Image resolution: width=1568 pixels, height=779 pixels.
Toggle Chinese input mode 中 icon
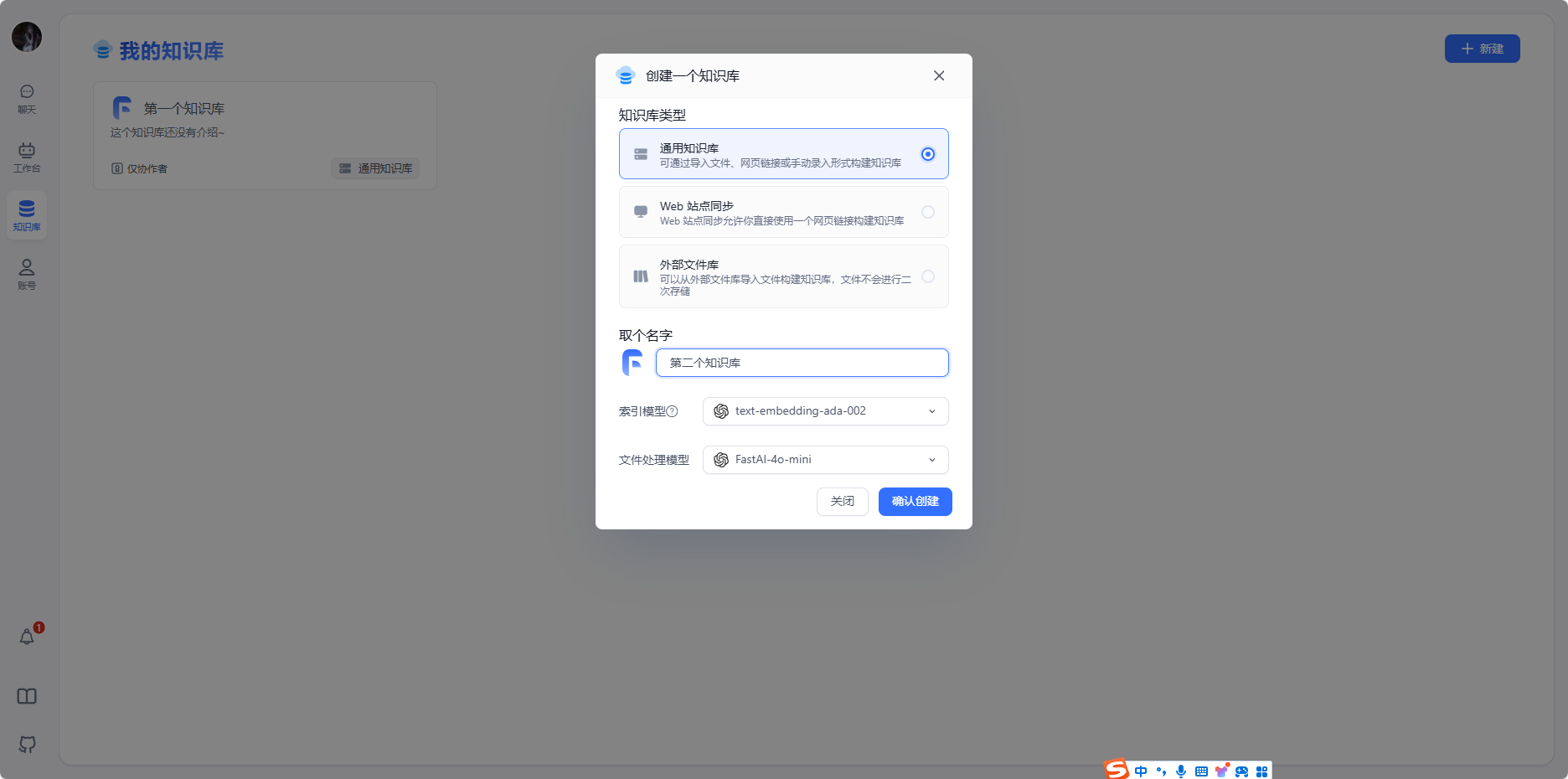tap(1141, 771)
